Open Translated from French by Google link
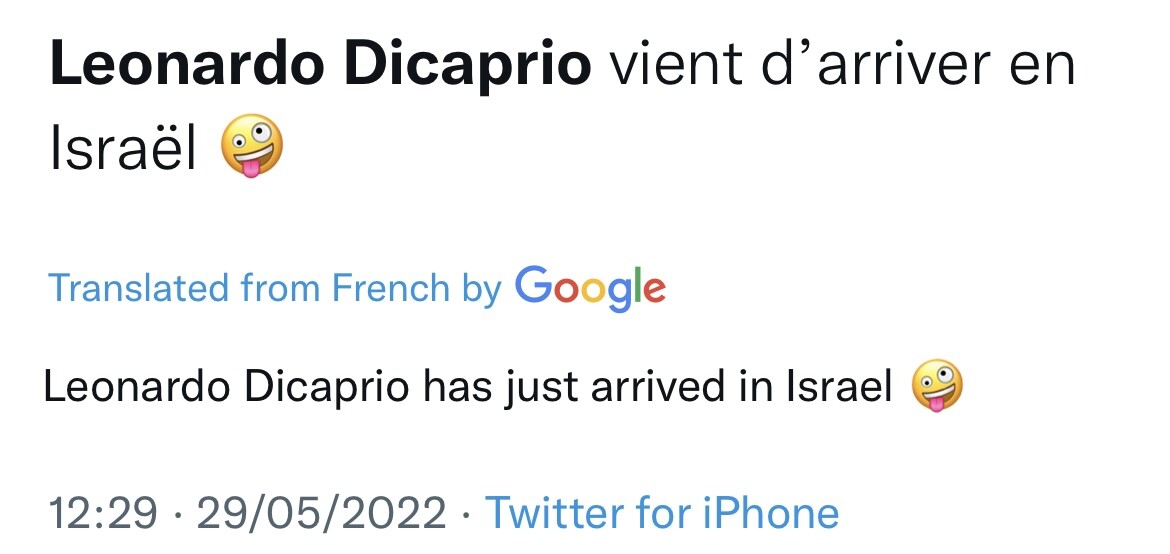The height and width of the screenshot is (554, 1170). click(357, 288)
